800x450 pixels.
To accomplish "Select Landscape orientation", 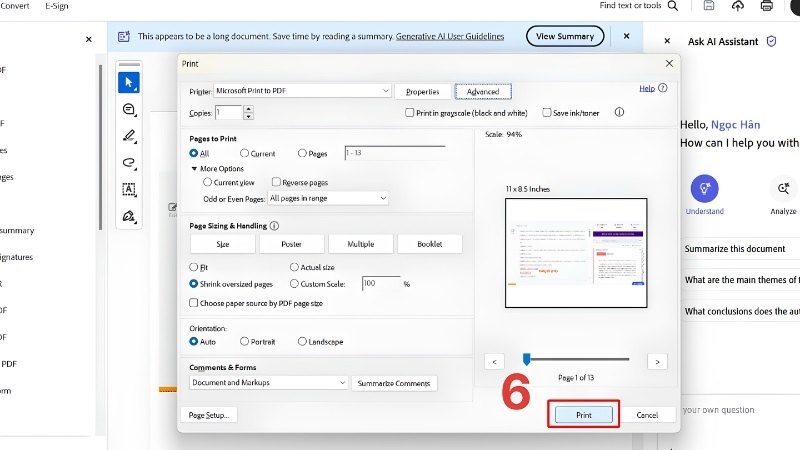I will coord(302,341).
